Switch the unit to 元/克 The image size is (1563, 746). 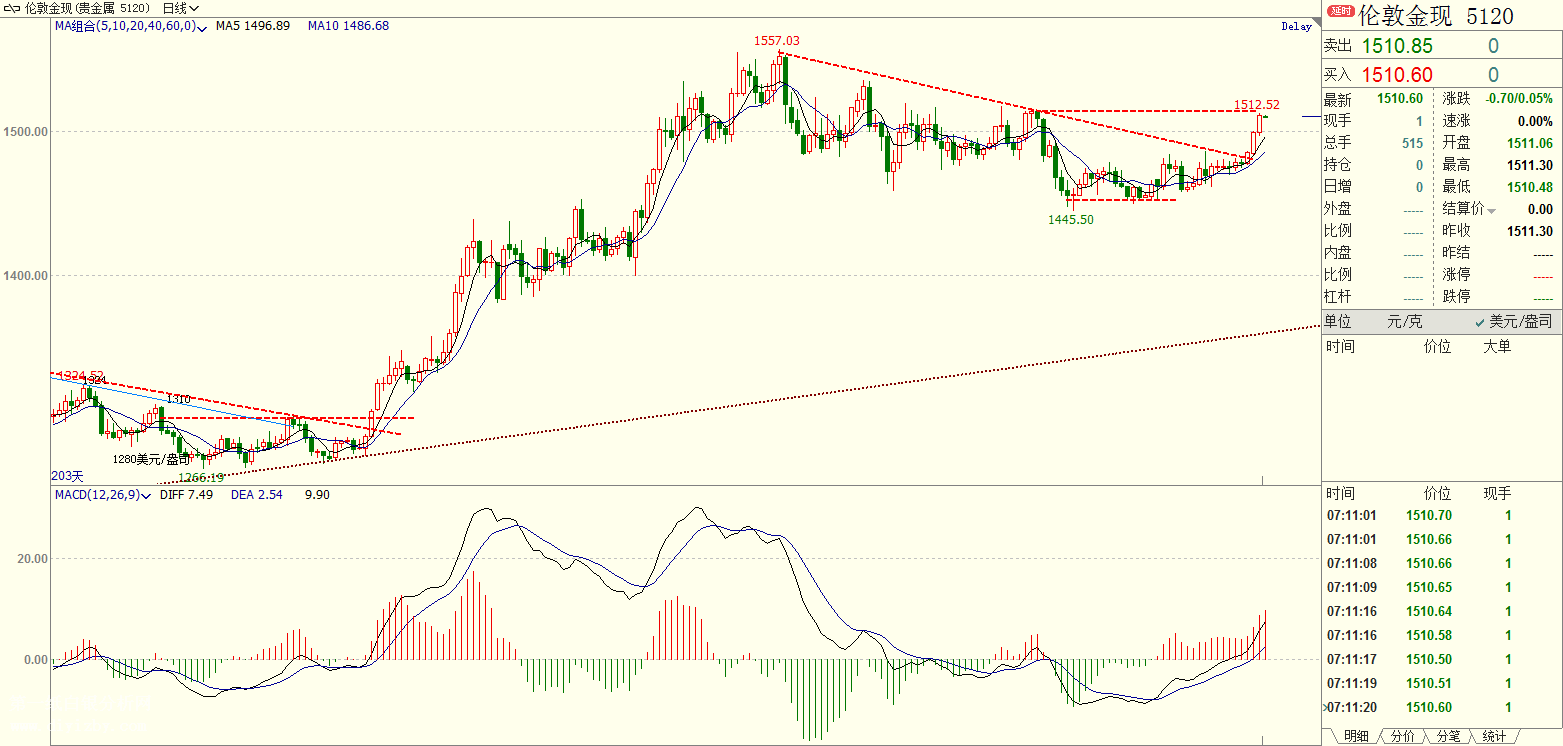(1402, 321)
